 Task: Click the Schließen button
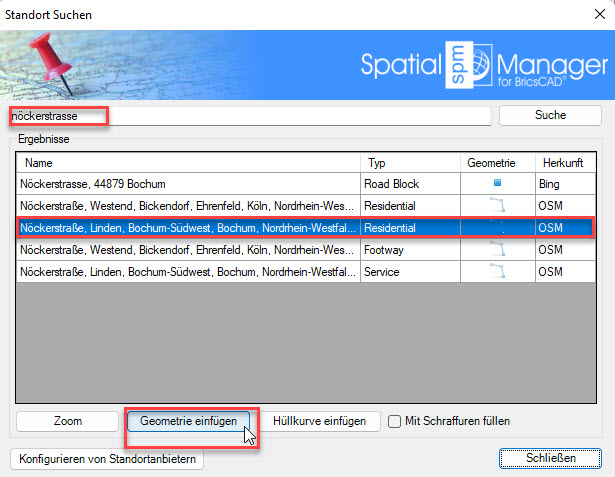(x=547, y=459)
